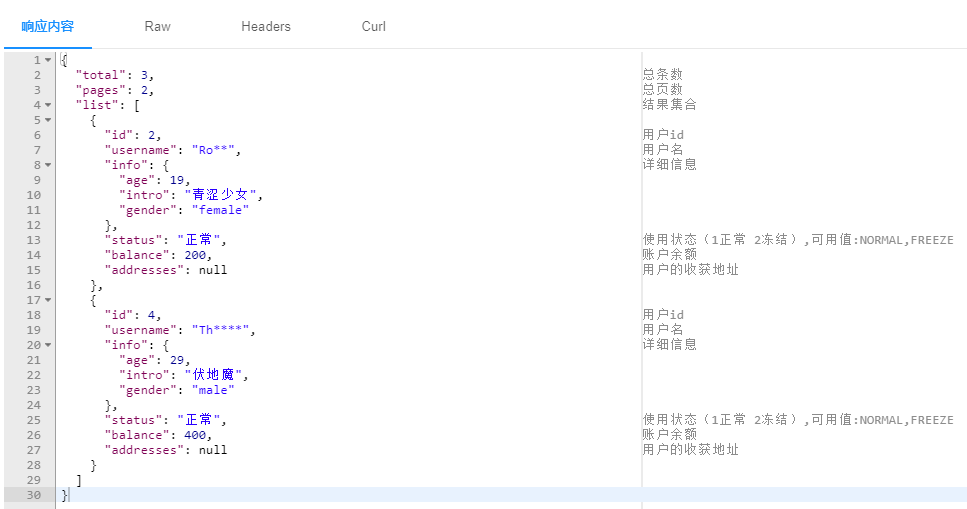
Task: Click the username value "Ro**"
Action: 213,150
